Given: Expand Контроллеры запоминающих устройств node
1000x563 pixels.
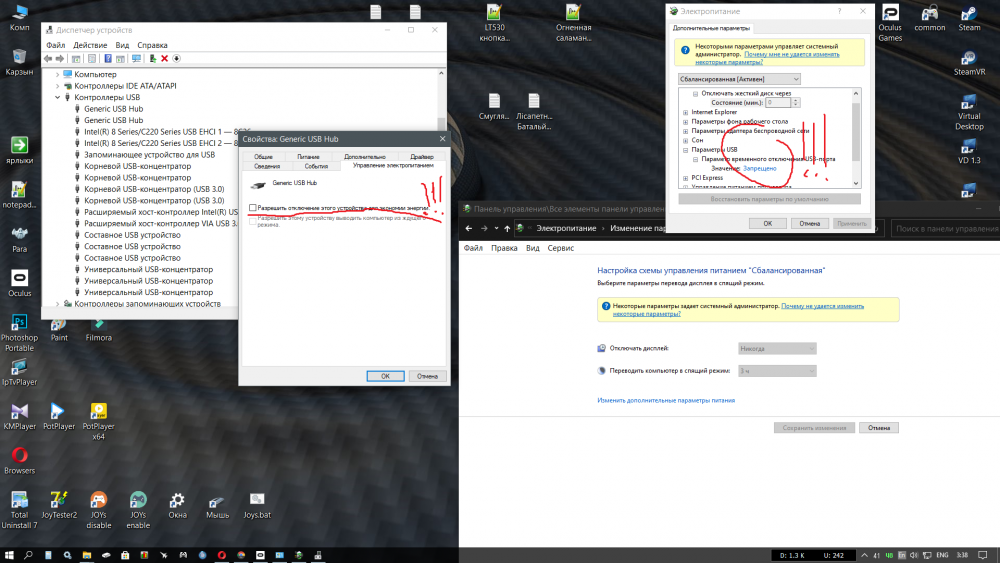Looking at the screenshot, I should click(x=57, y=304).
